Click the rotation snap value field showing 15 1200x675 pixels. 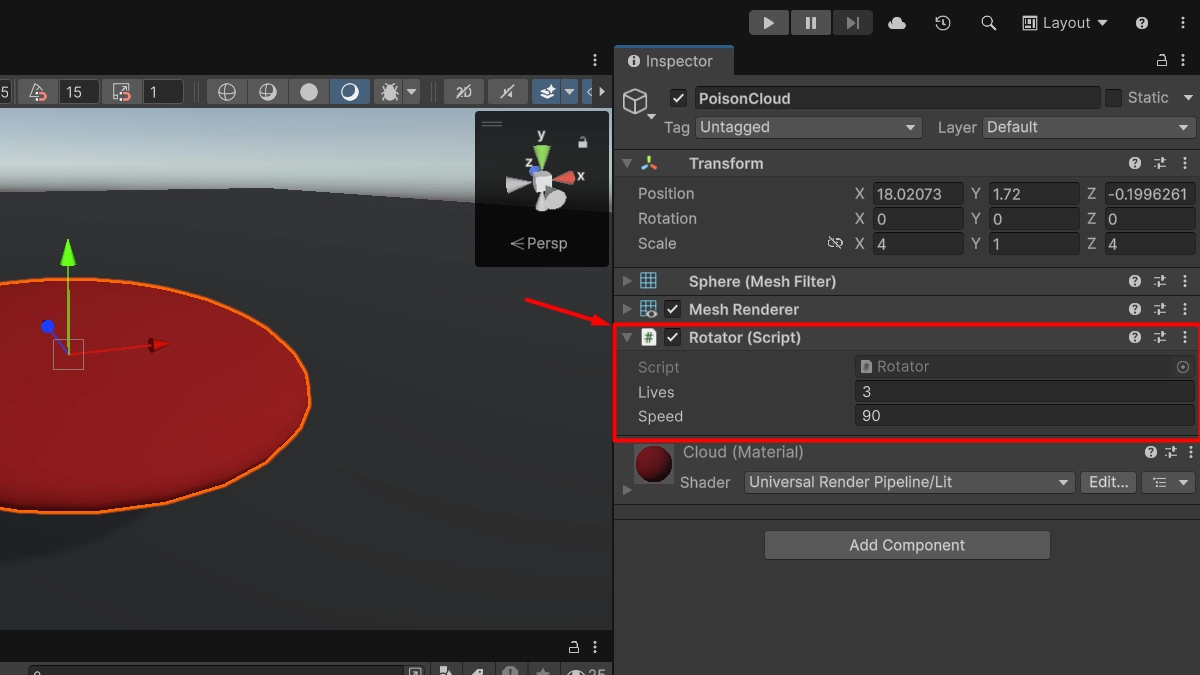[79, 92]
